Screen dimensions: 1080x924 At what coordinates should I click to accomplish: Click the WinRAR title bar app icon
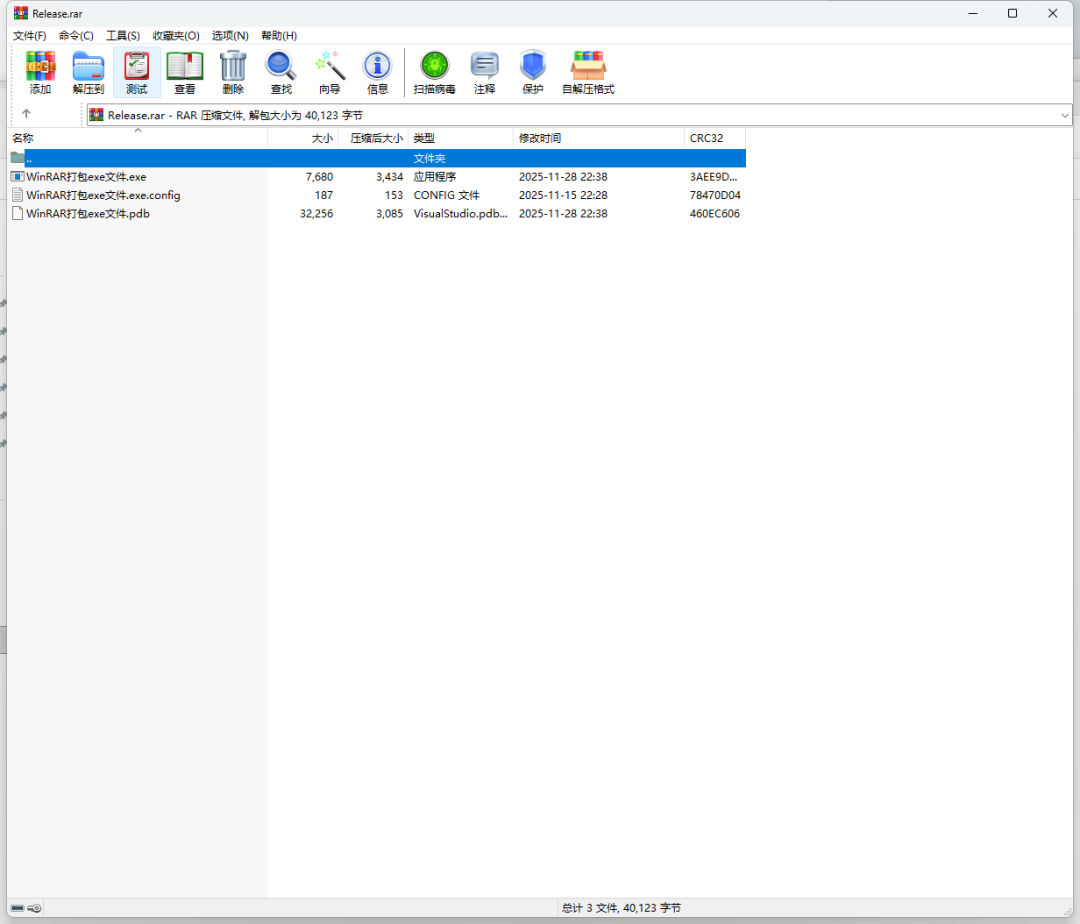click(x=21, y=13)
